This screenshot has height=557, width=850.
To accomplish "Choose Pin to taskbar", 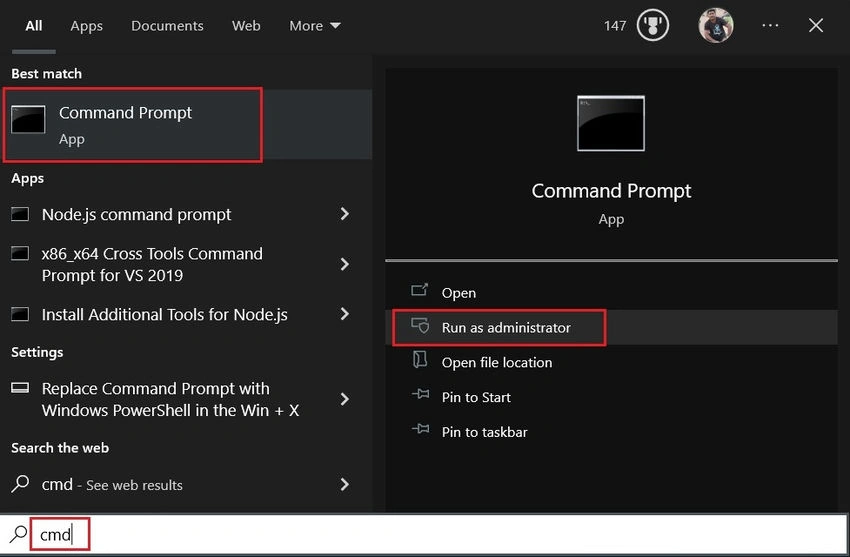I will click(611, 432).
